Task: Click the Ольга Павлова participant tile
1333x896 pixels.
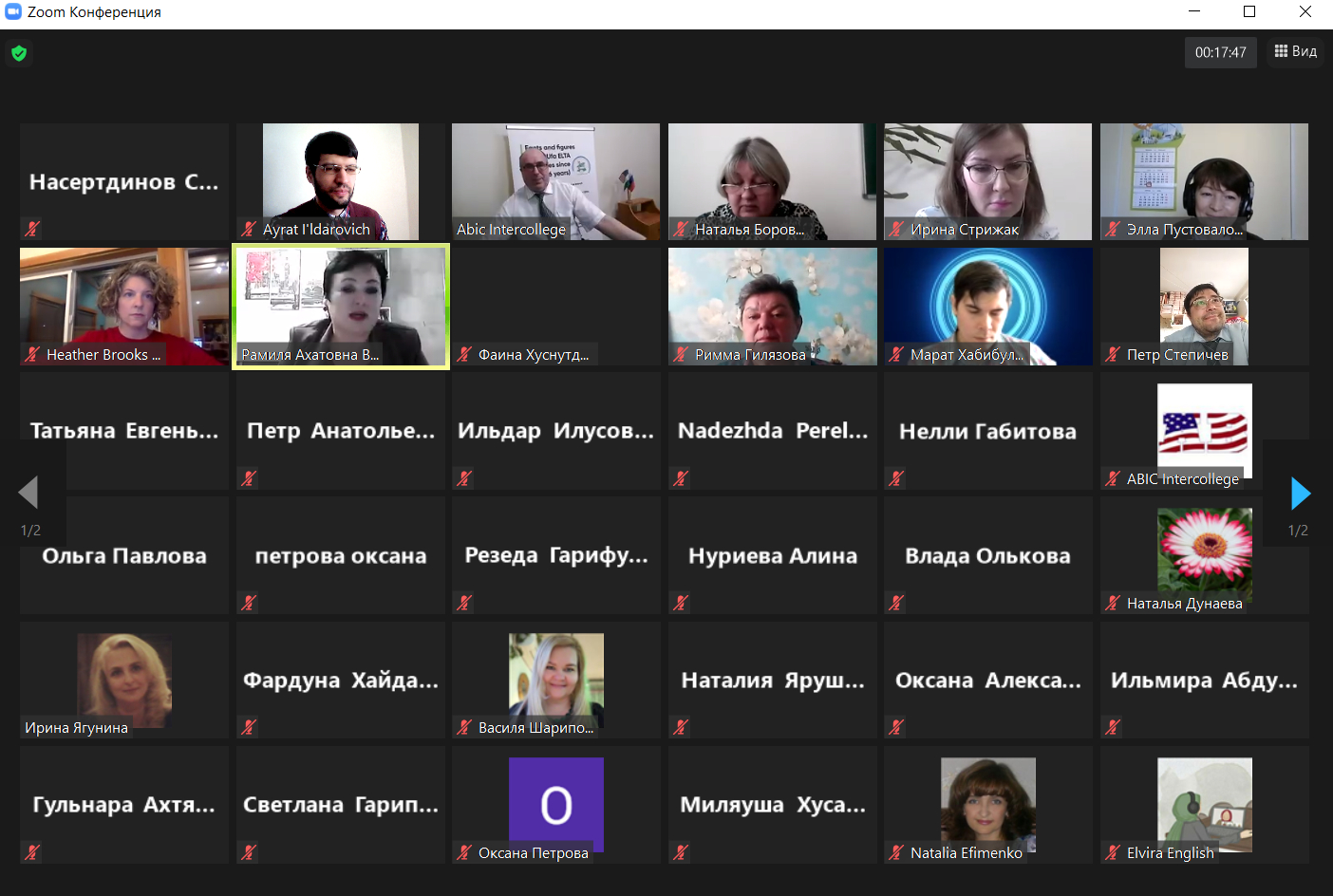Action: (x=124, y=555)
